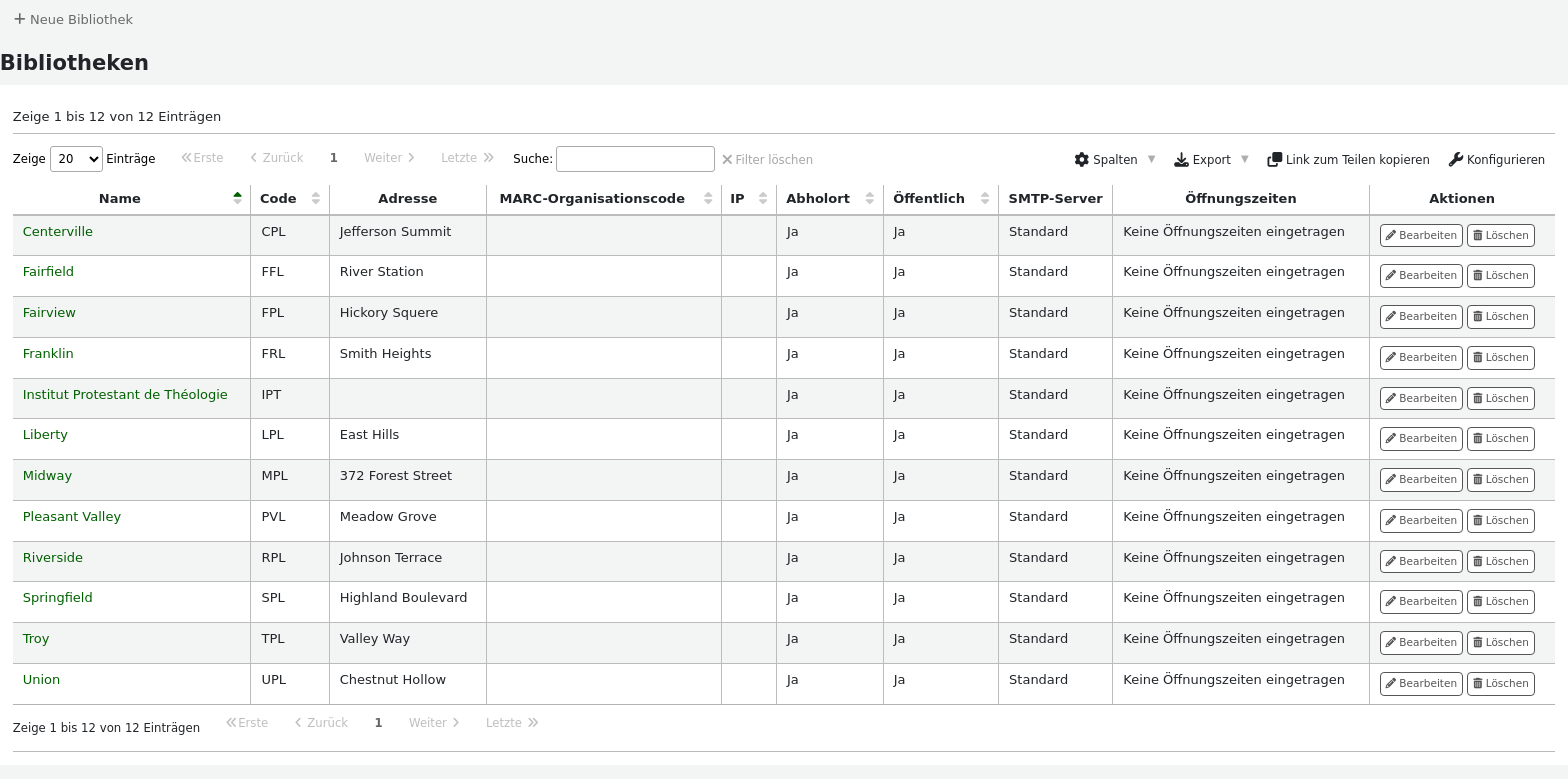Image resolution: width=1568 pixels, height=779 pixels.
Task: Click top pagination Weiter
Action: [389, 158]
